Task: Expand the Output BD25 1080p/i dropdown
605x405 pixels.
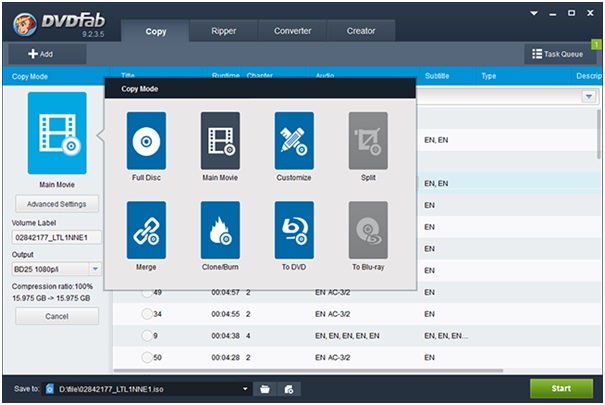Action: click(x=95, y=269)
